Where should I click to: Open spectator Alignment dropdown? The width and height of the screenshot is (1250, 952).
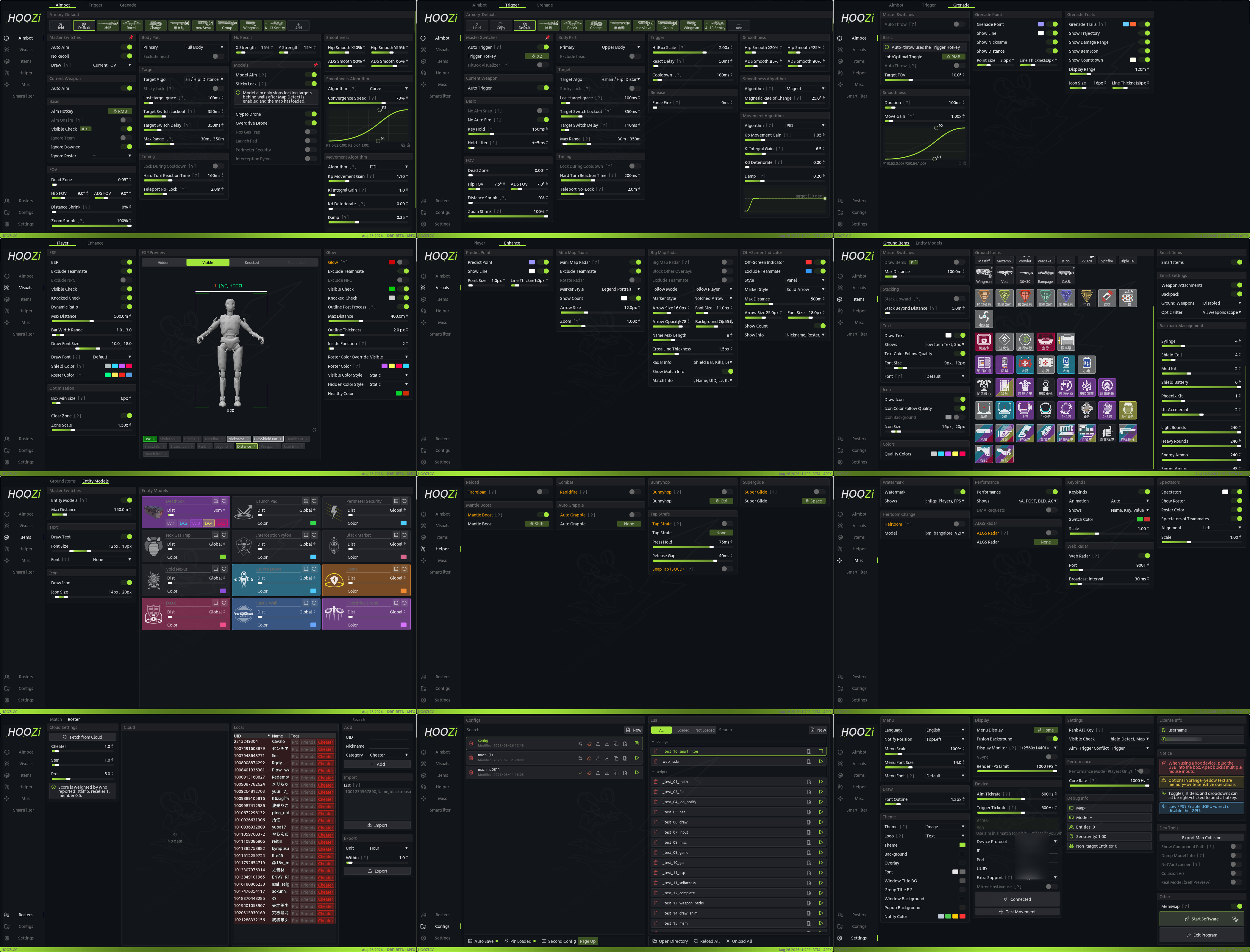pos(1222,527)
